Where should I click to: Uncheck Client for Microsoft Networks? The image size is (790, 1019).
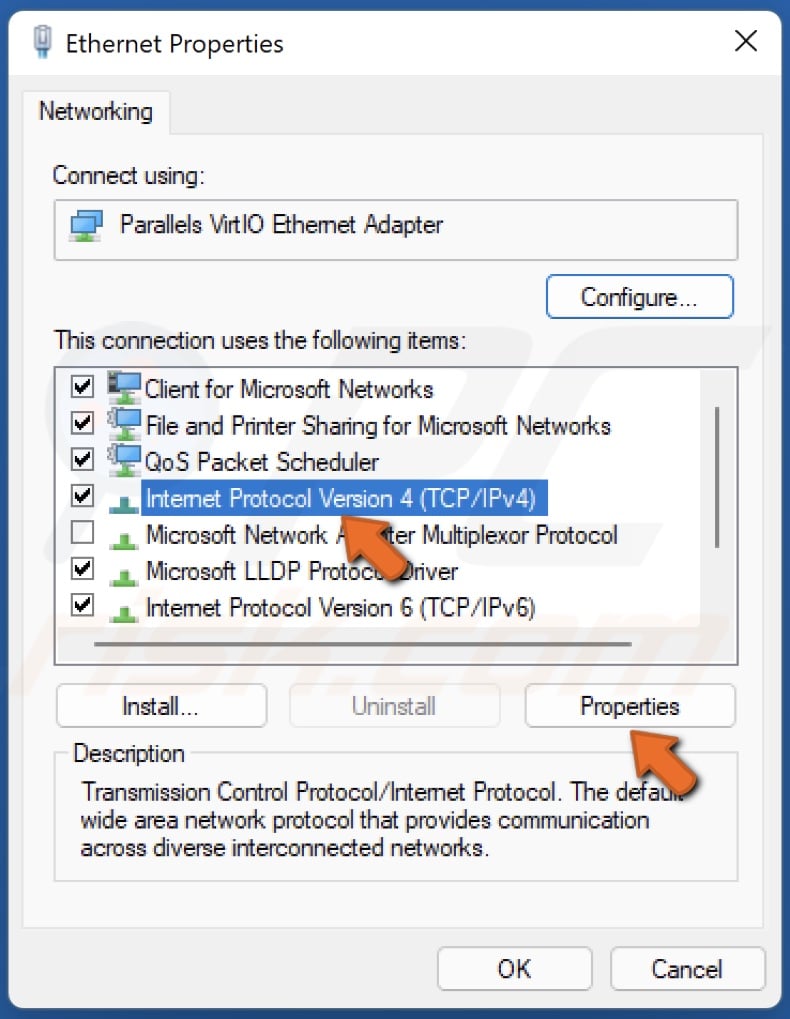[x=81, y=387]
